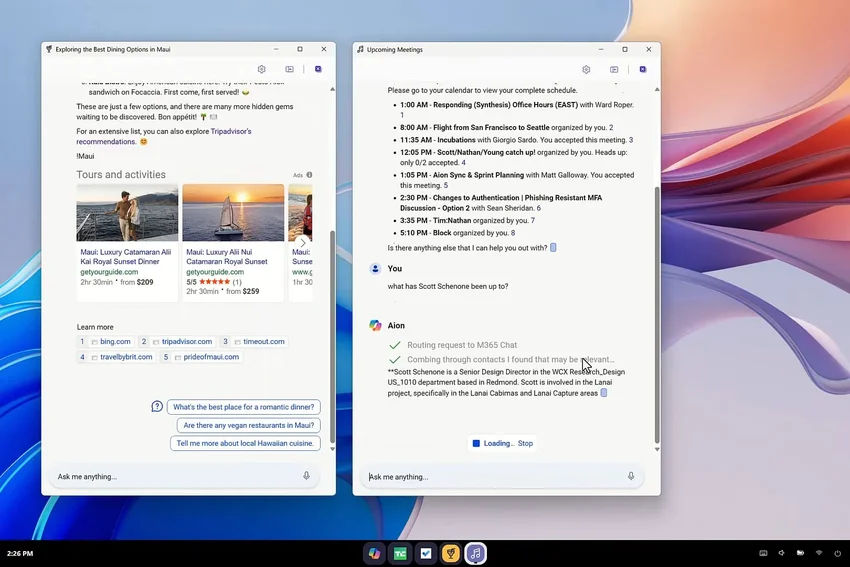The height and width of the screenshot is (567, 850).
Task: Click the couple on boat tour thumbnail
Action: click(127, 212)
